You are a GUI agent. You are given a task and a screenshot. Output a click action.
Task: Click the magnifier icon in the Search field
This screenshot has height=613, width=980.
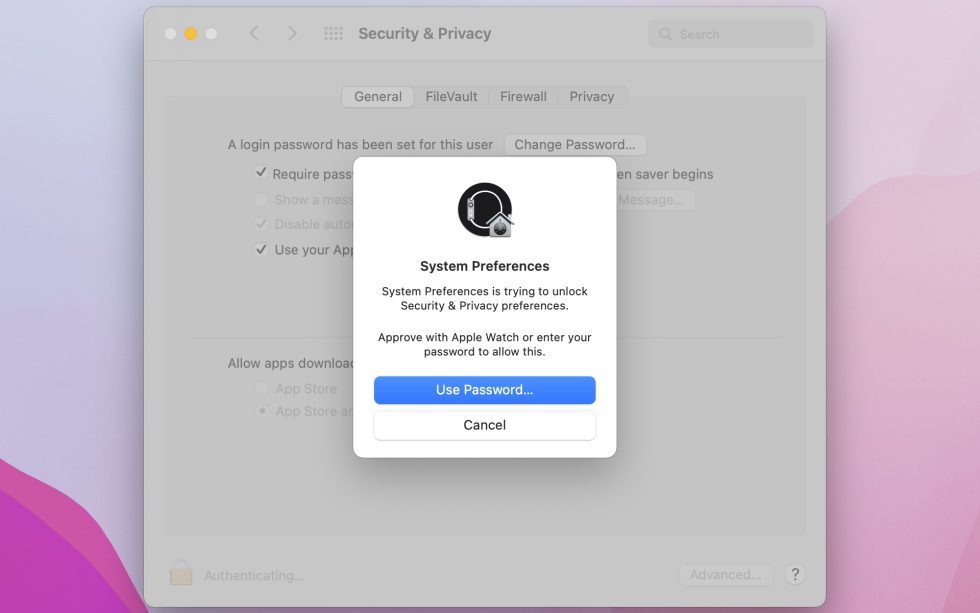(665, 33)
